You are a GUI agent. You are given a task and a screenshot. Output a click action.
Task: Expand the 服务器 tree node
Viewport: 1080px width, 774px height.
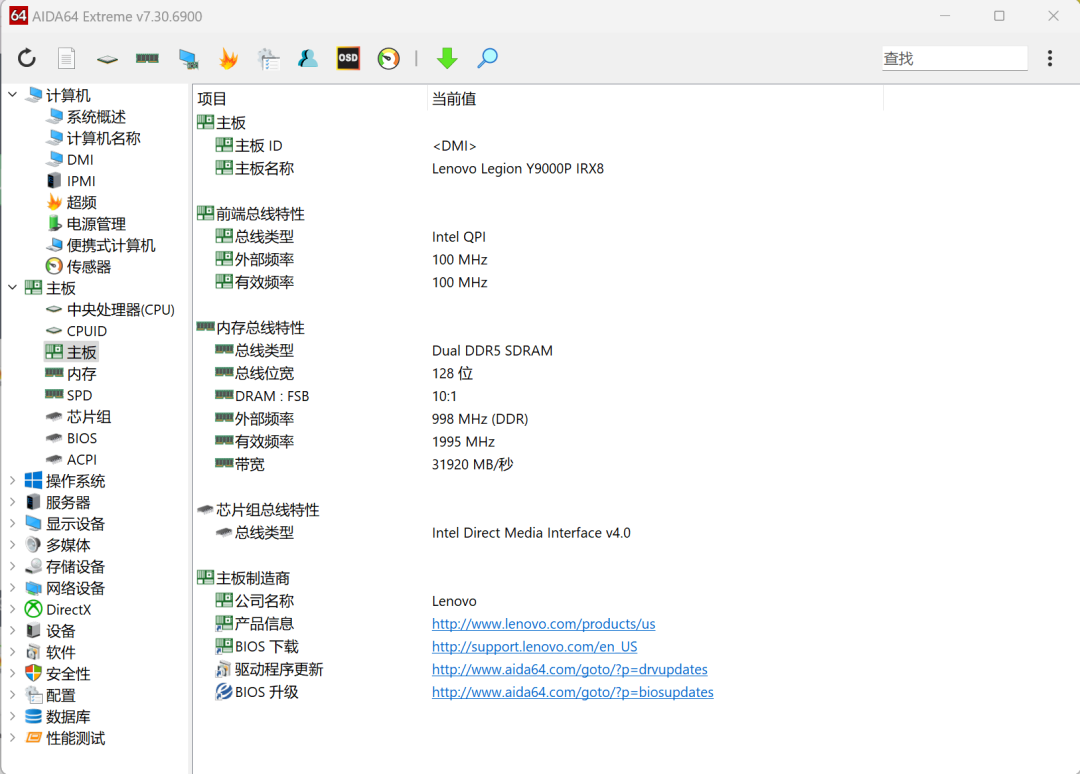click(12, 501)
